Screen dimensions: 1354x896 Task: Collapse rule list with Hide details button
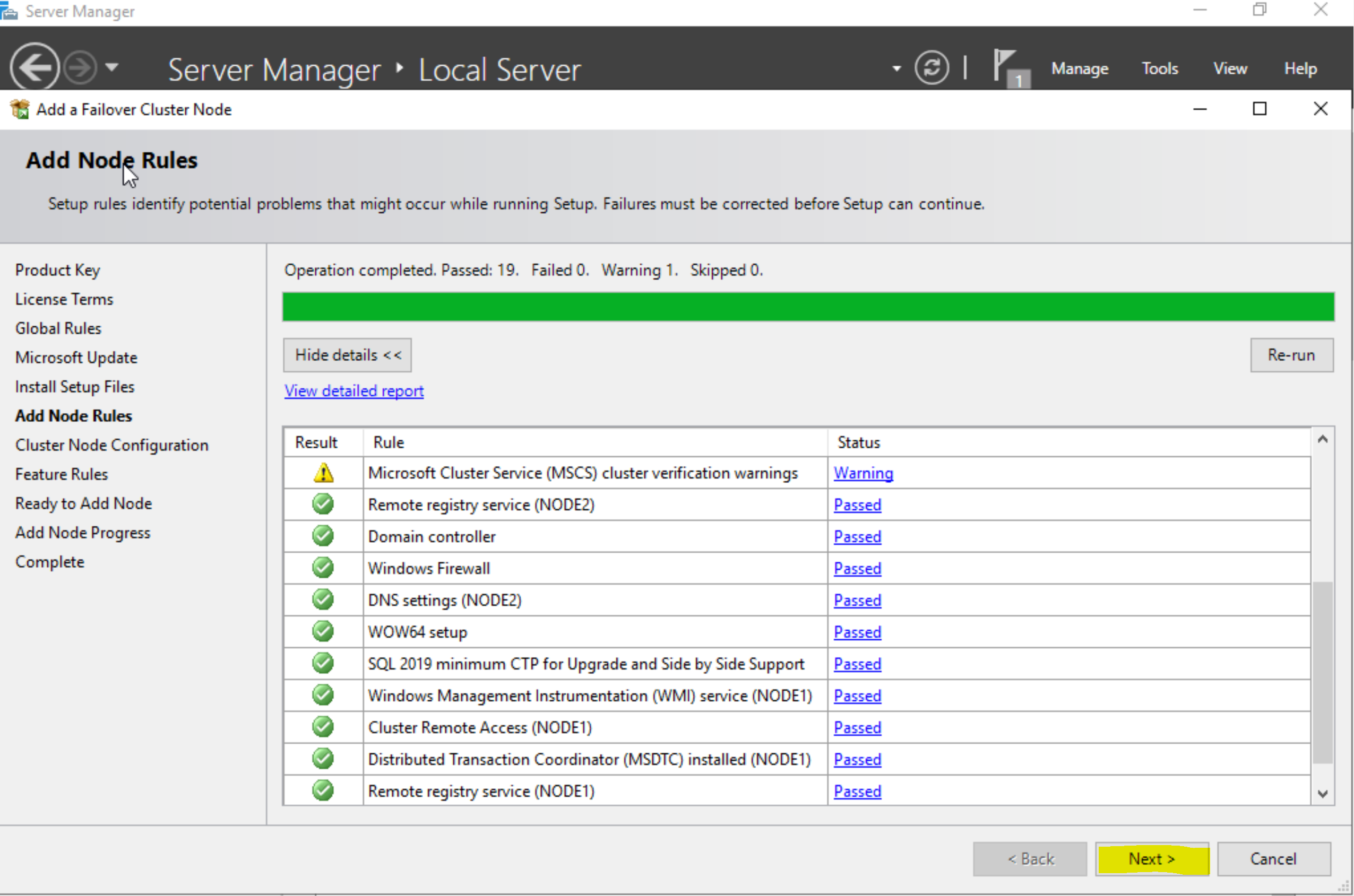pos(347,355)
